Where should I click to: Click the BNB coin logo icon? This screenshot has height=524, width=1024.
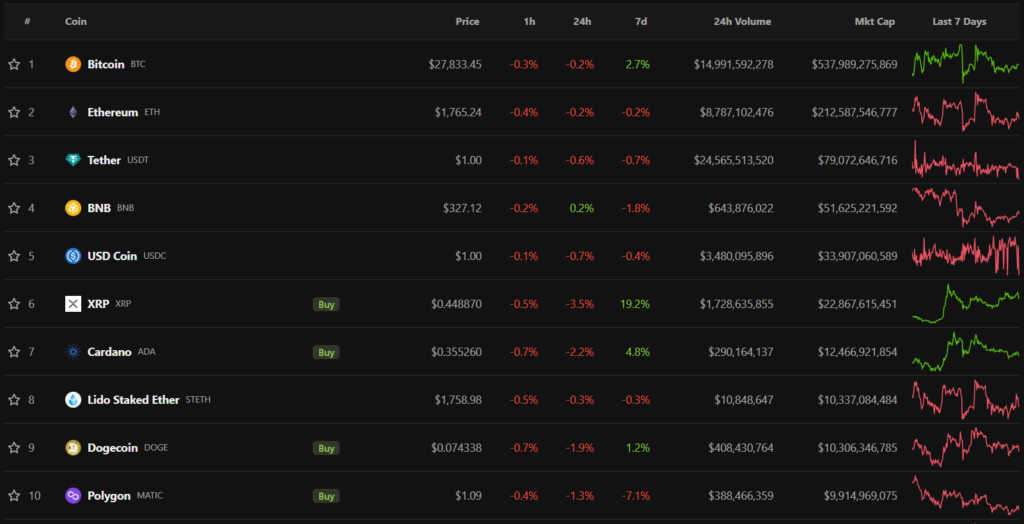click(73, 208)
